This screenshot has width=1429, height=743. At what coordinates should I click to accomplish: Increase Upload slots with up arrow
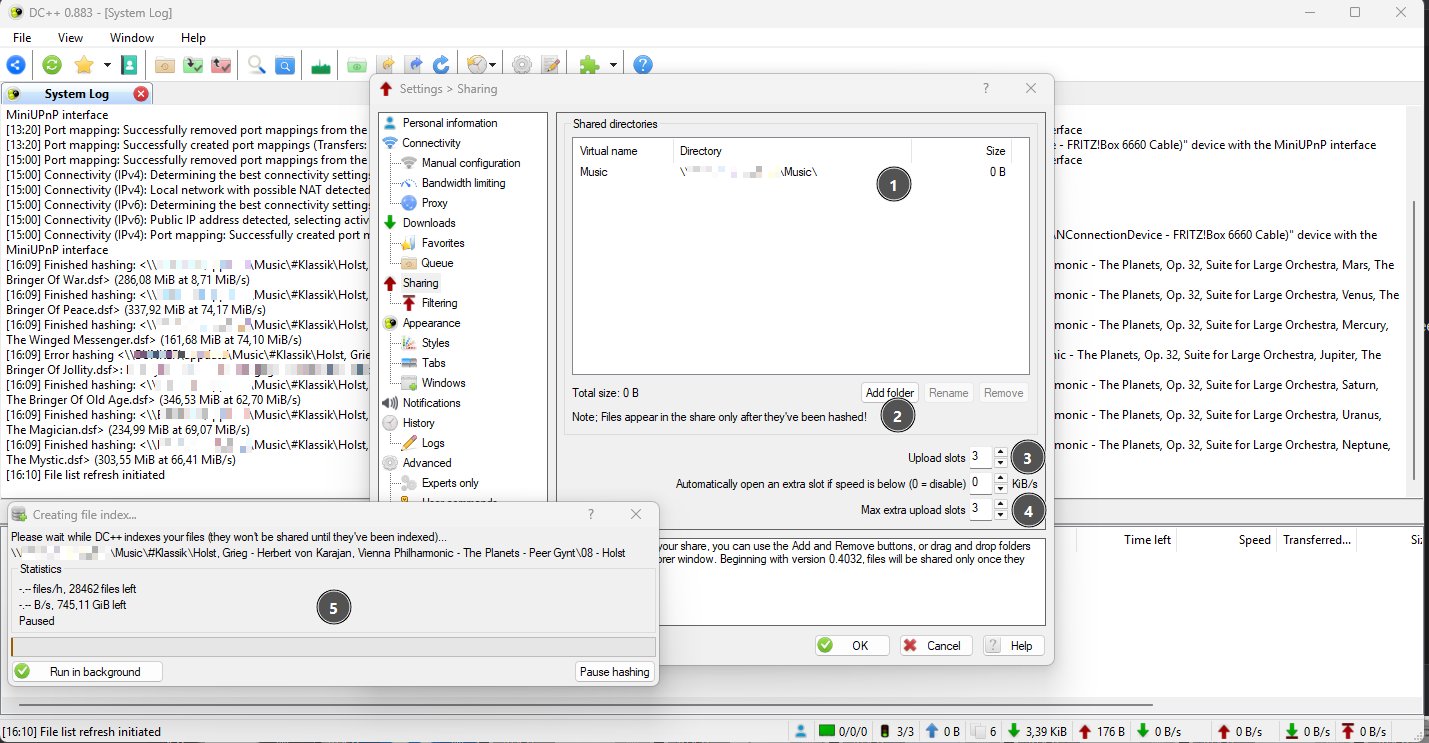pos(1001,453)
